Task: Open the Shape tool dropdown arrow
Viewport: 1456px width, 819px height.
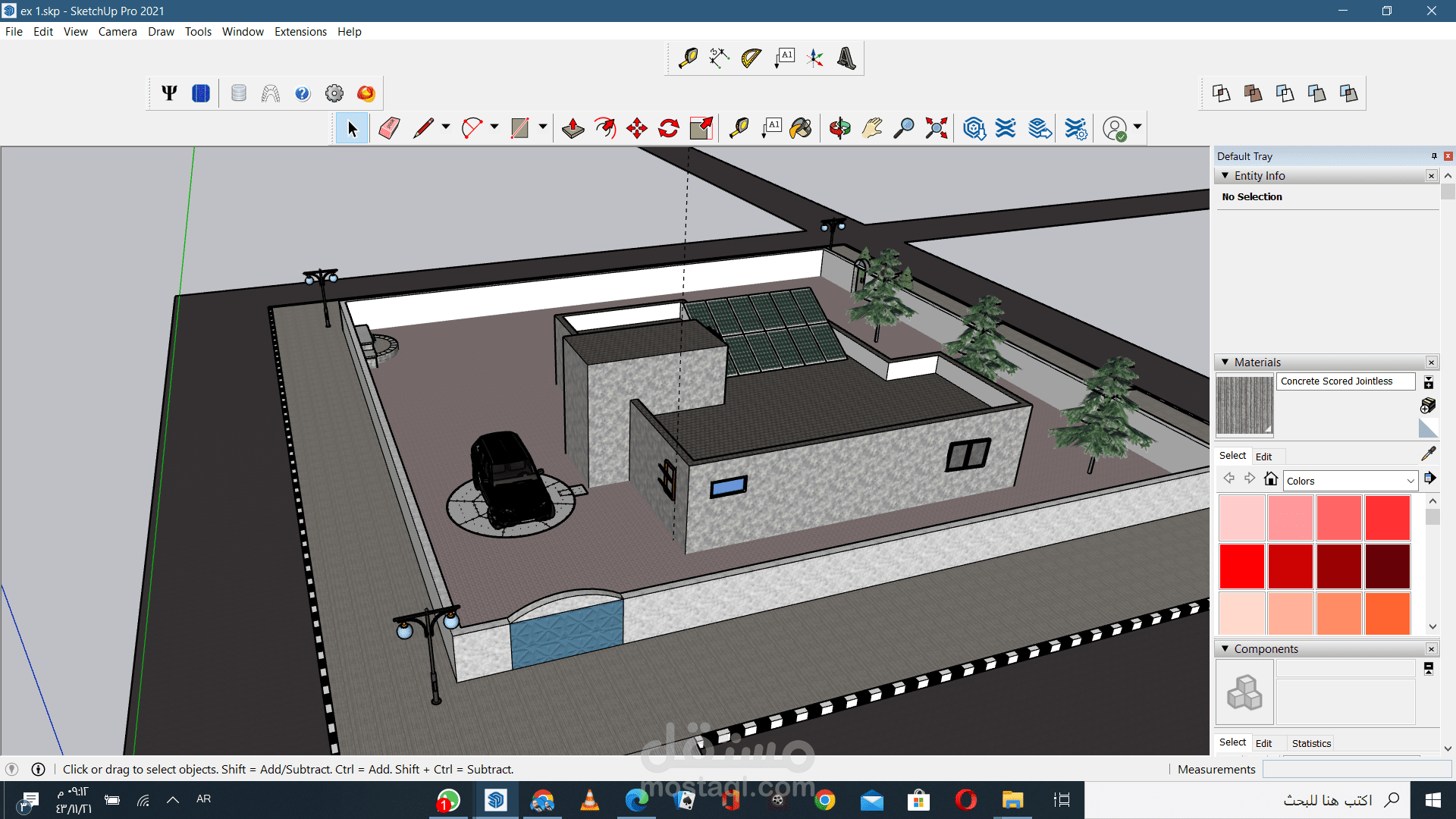Action: 543,127
